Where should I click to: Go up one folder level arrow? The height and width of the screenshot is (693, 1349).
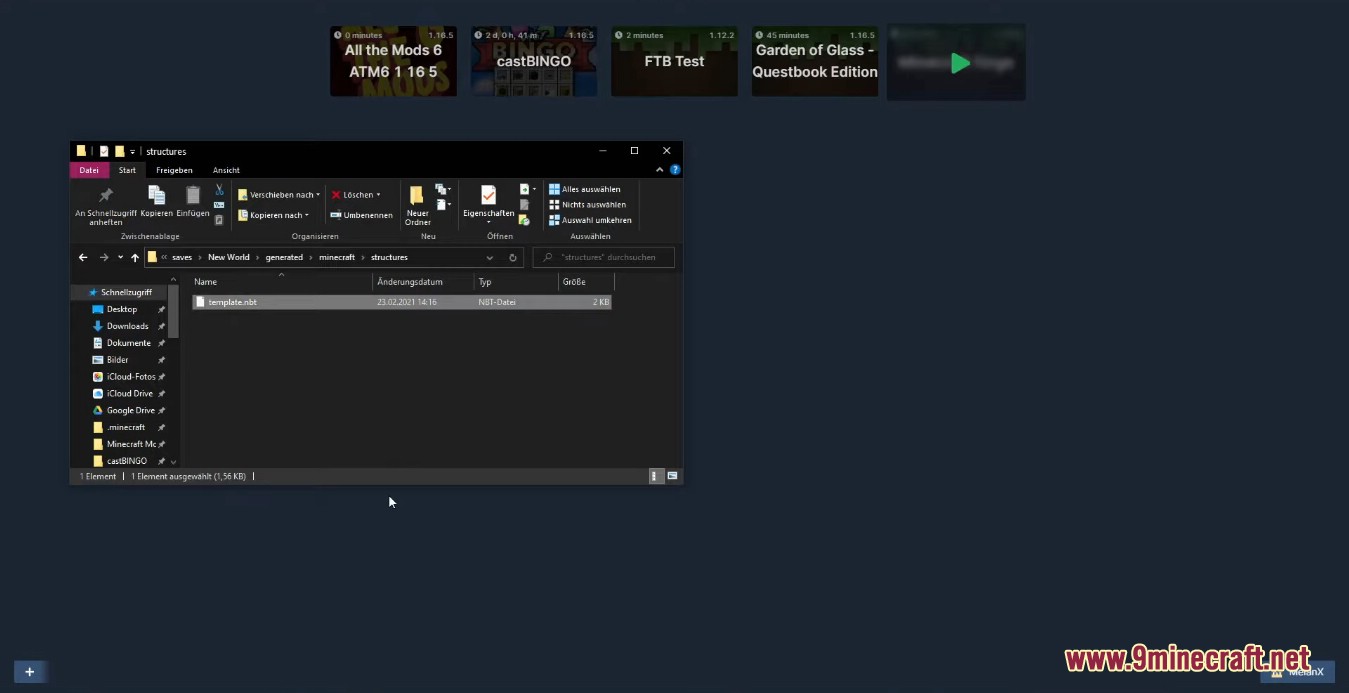tap(135, 257)
